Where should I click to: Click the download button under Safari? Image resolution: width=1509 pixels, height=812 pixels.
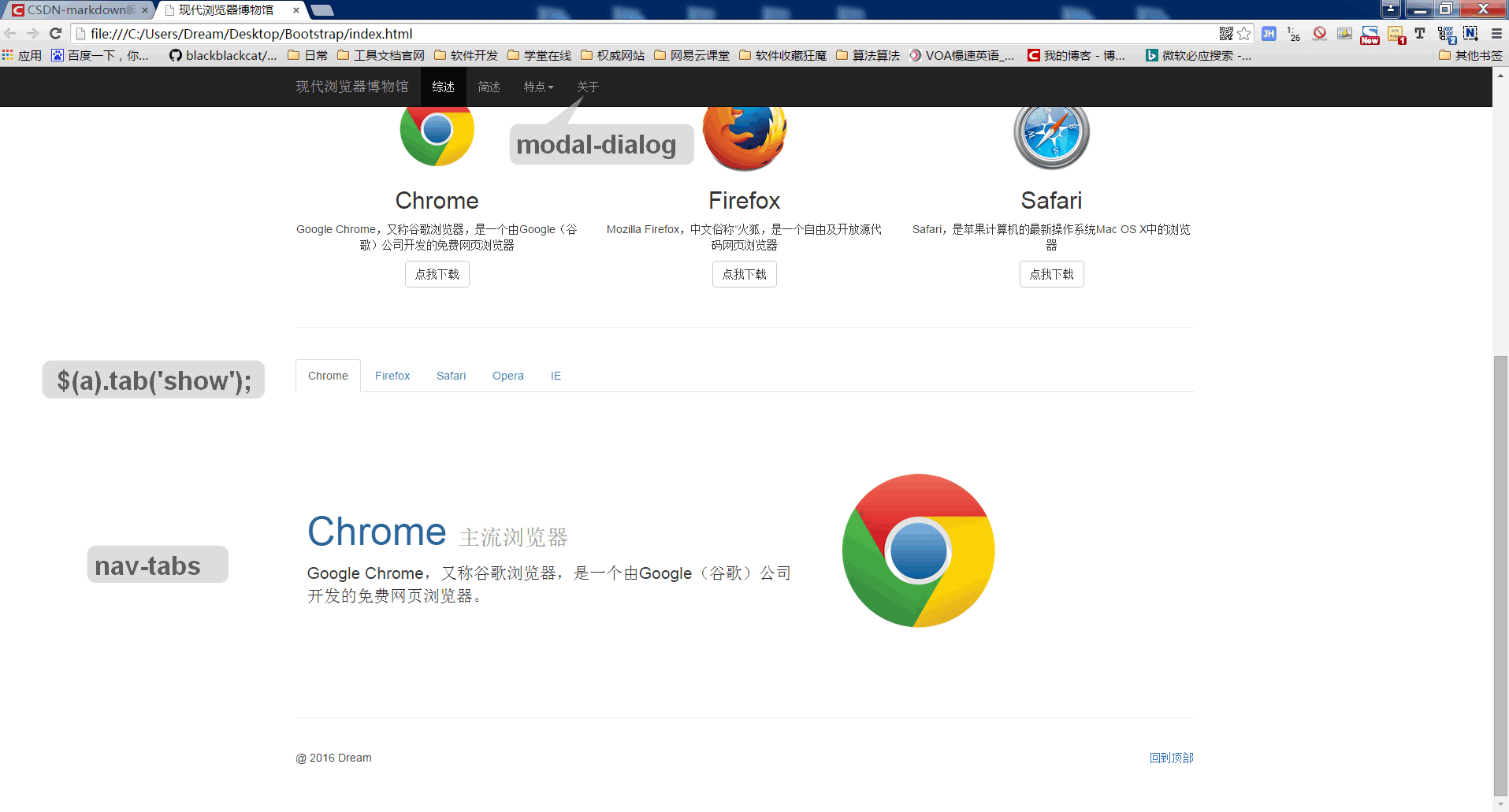click(x=1051, y=275)
